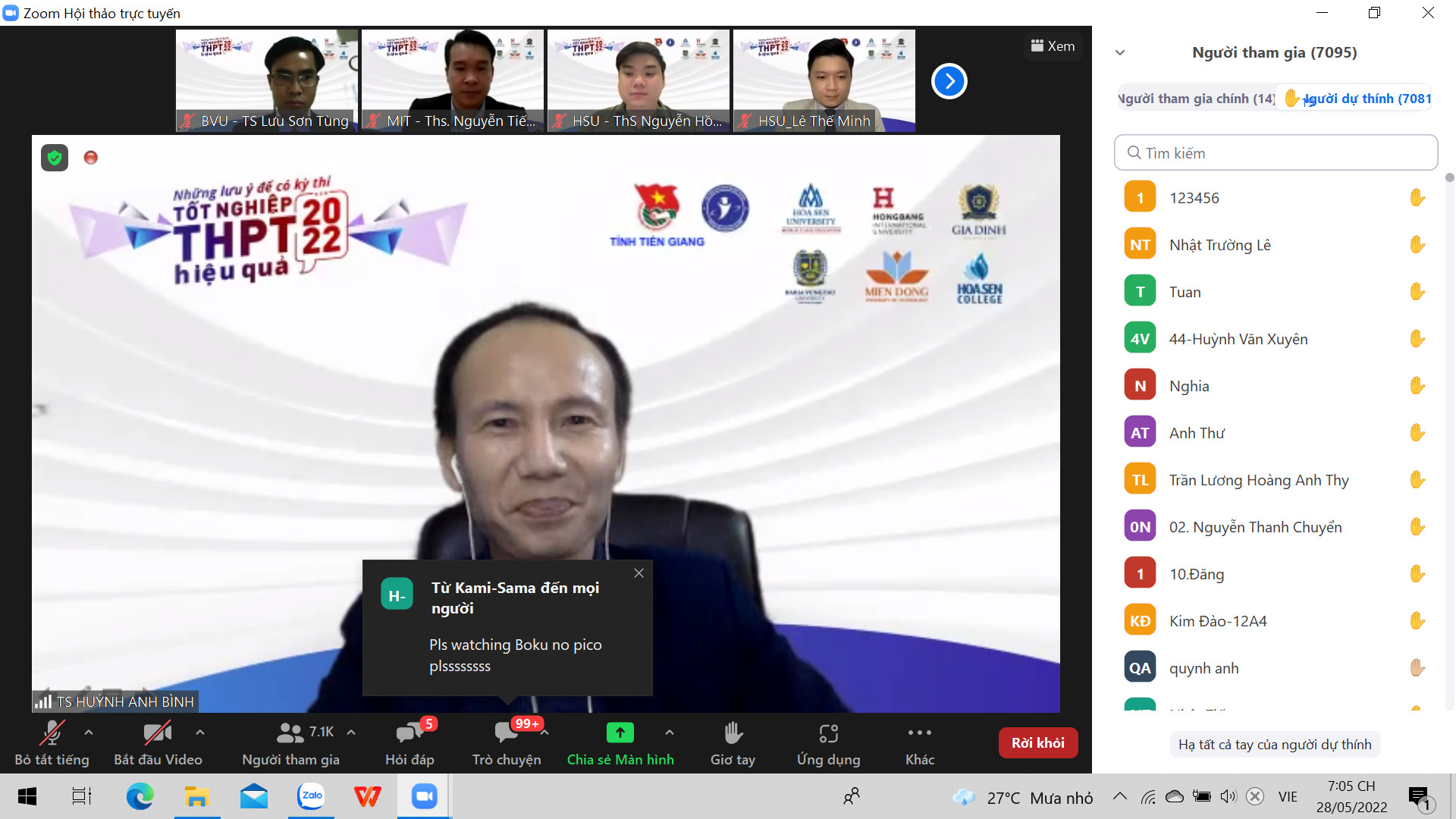Click Hạ tất cả tay button
Viewport: 1456px width, 819px height.
point(1274,745)
